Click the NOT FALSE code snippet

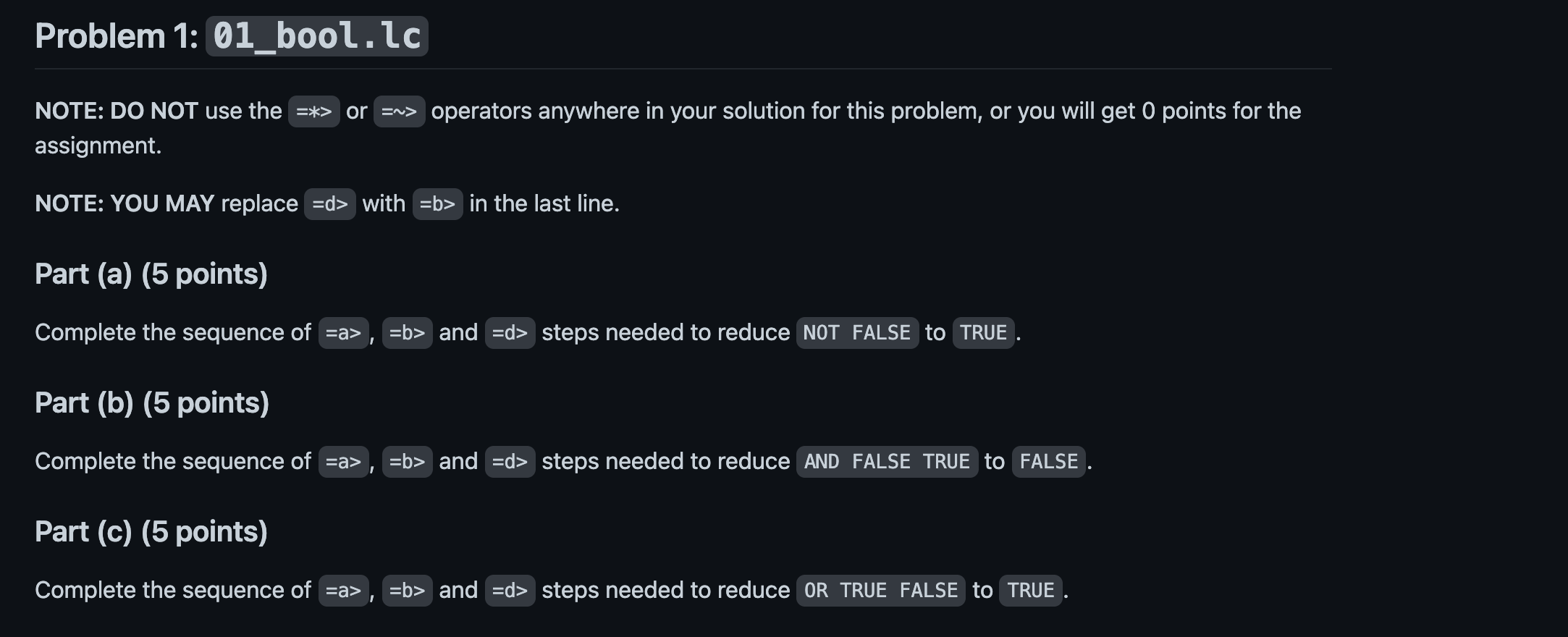[857, 333]
